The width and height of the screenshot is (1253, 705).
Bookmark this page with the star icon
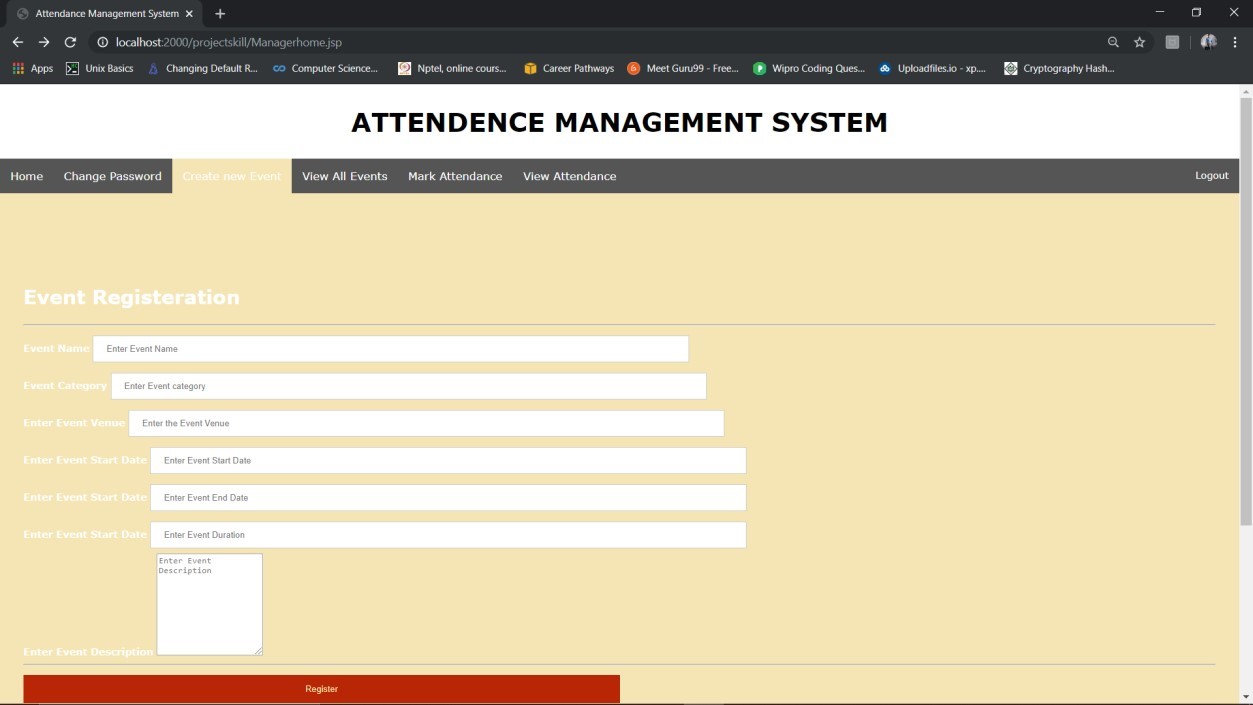pos(1139,42)
